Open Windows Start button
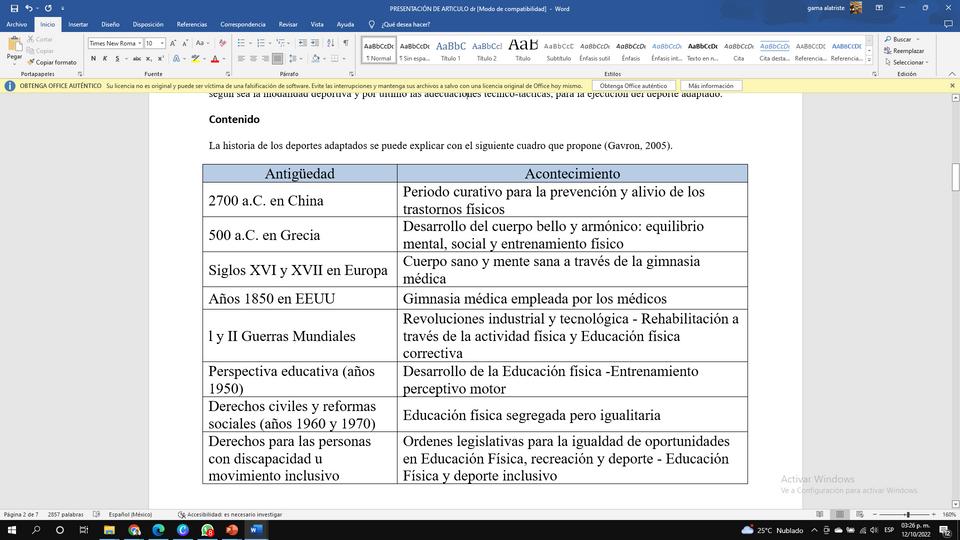This screenshot has height=540, width=960. point(11,530)
